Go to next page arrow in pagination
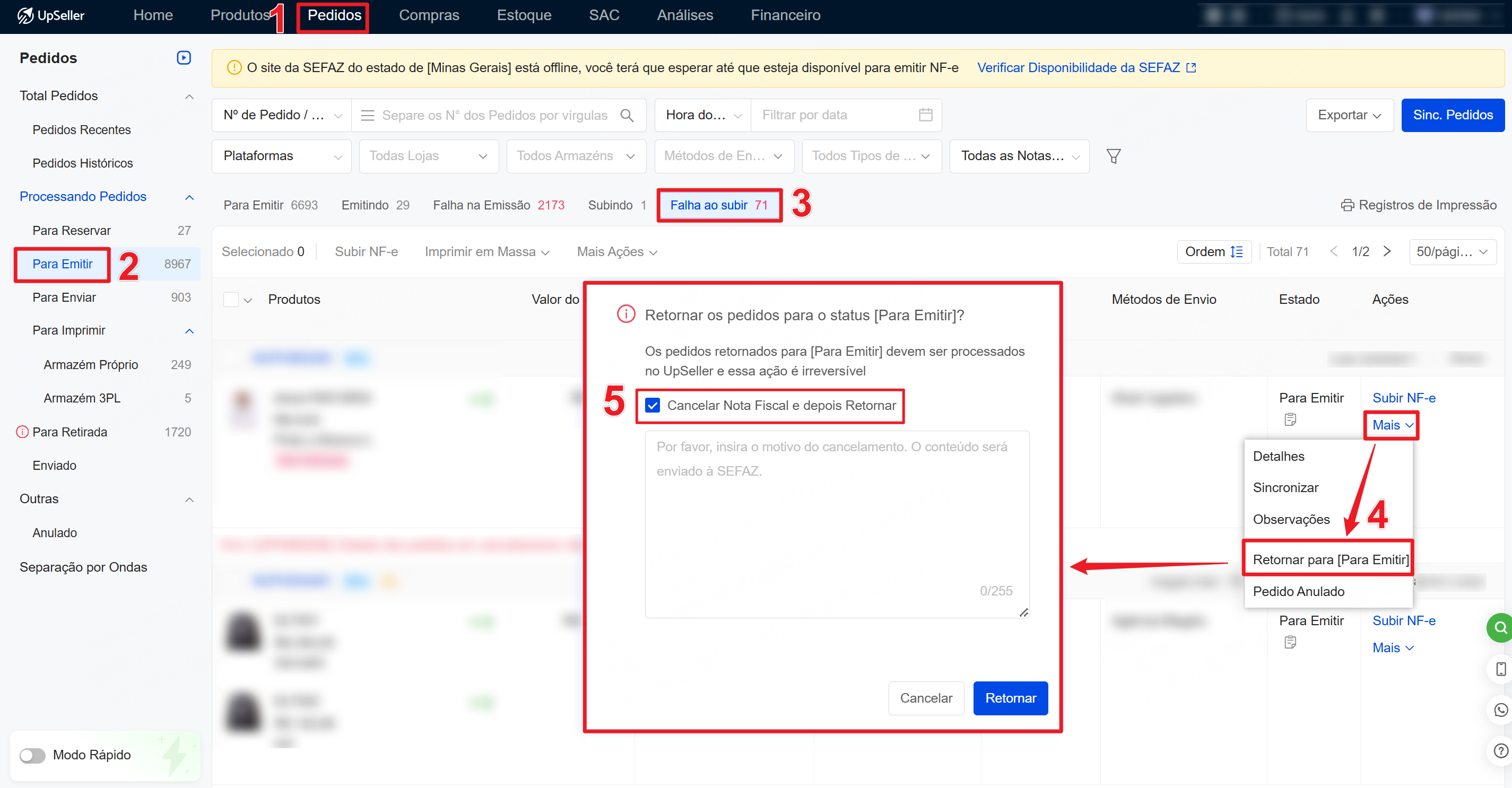Image resolution: width=1512 pixels, height=788 pixels. [x=1386, y=252]
